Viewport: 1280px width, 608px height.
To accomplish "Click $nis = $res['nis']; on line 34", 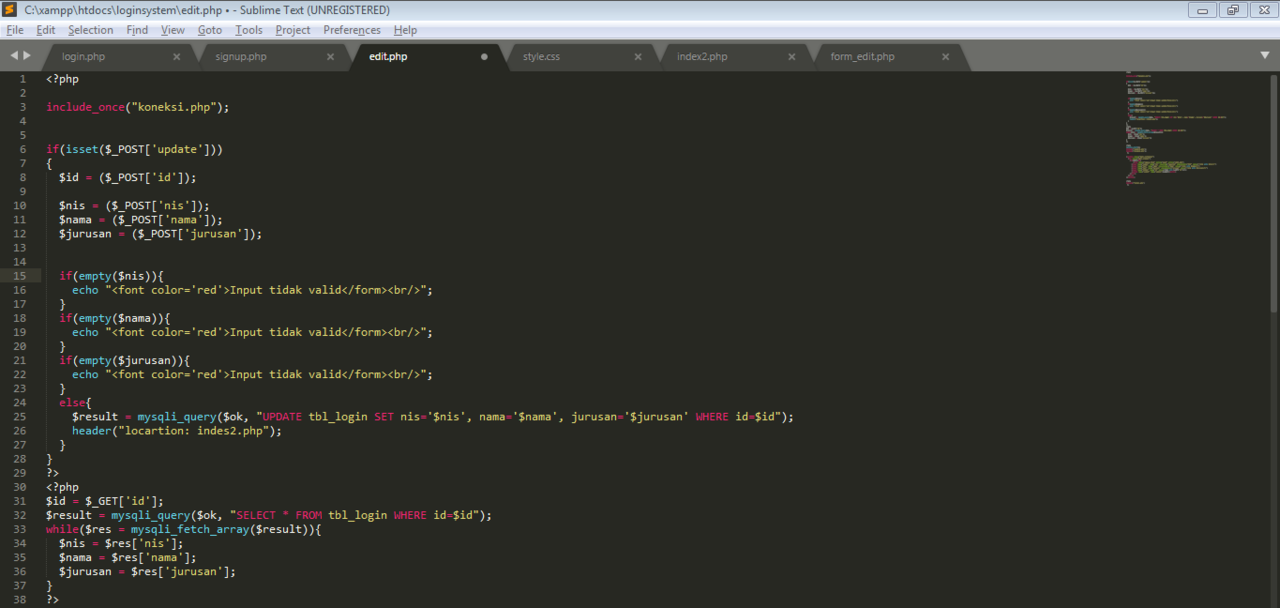I will 121,543.
